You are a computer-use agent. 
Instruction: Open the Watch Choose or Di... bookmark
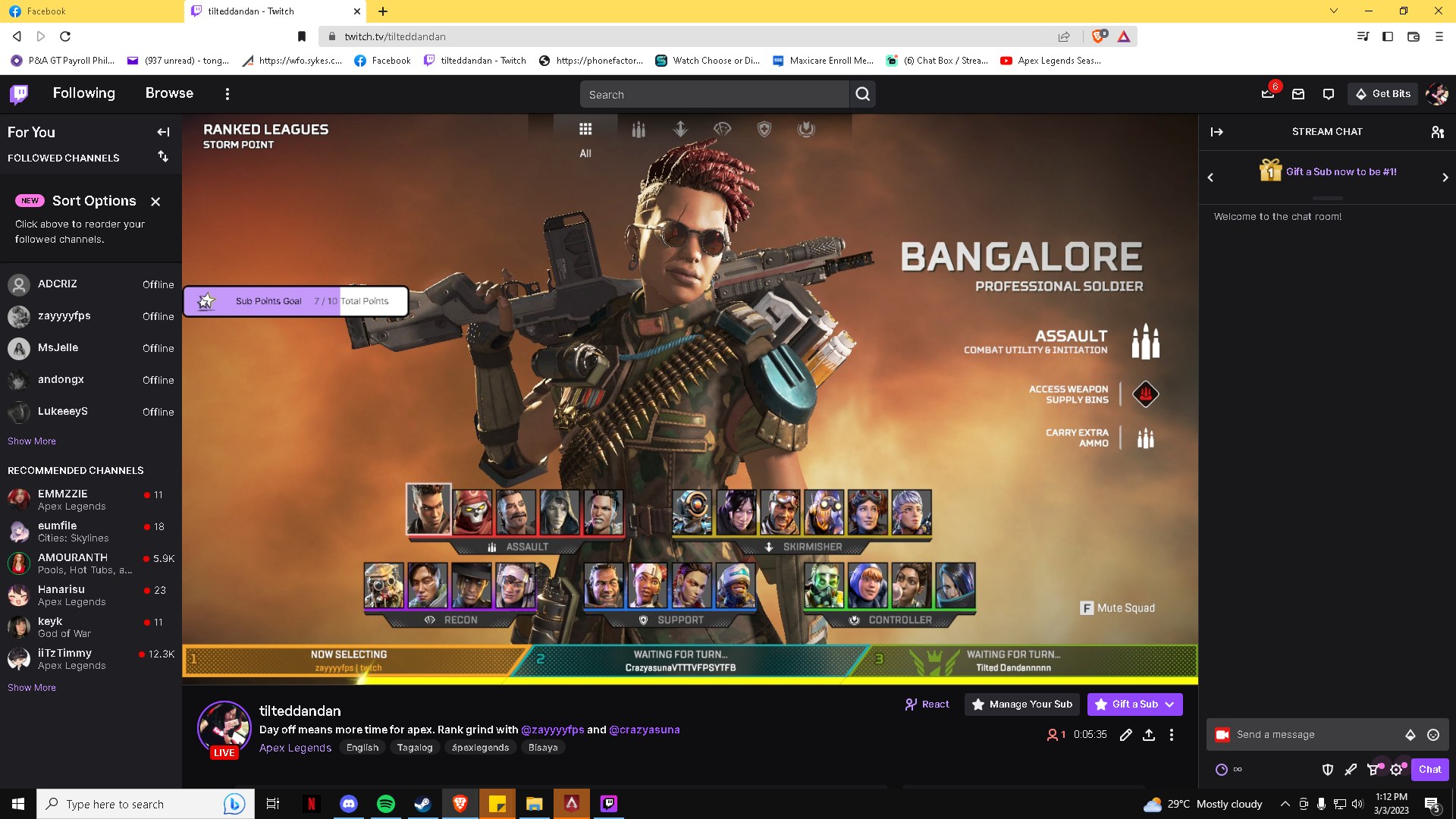708,61
